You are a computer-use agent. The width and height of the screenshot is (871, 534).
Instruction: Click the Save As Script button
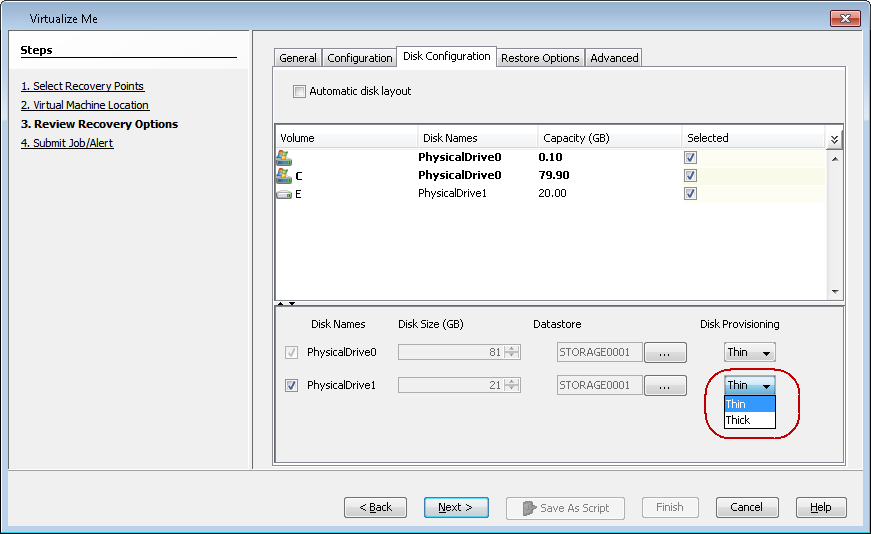click(x=565, y=508)
